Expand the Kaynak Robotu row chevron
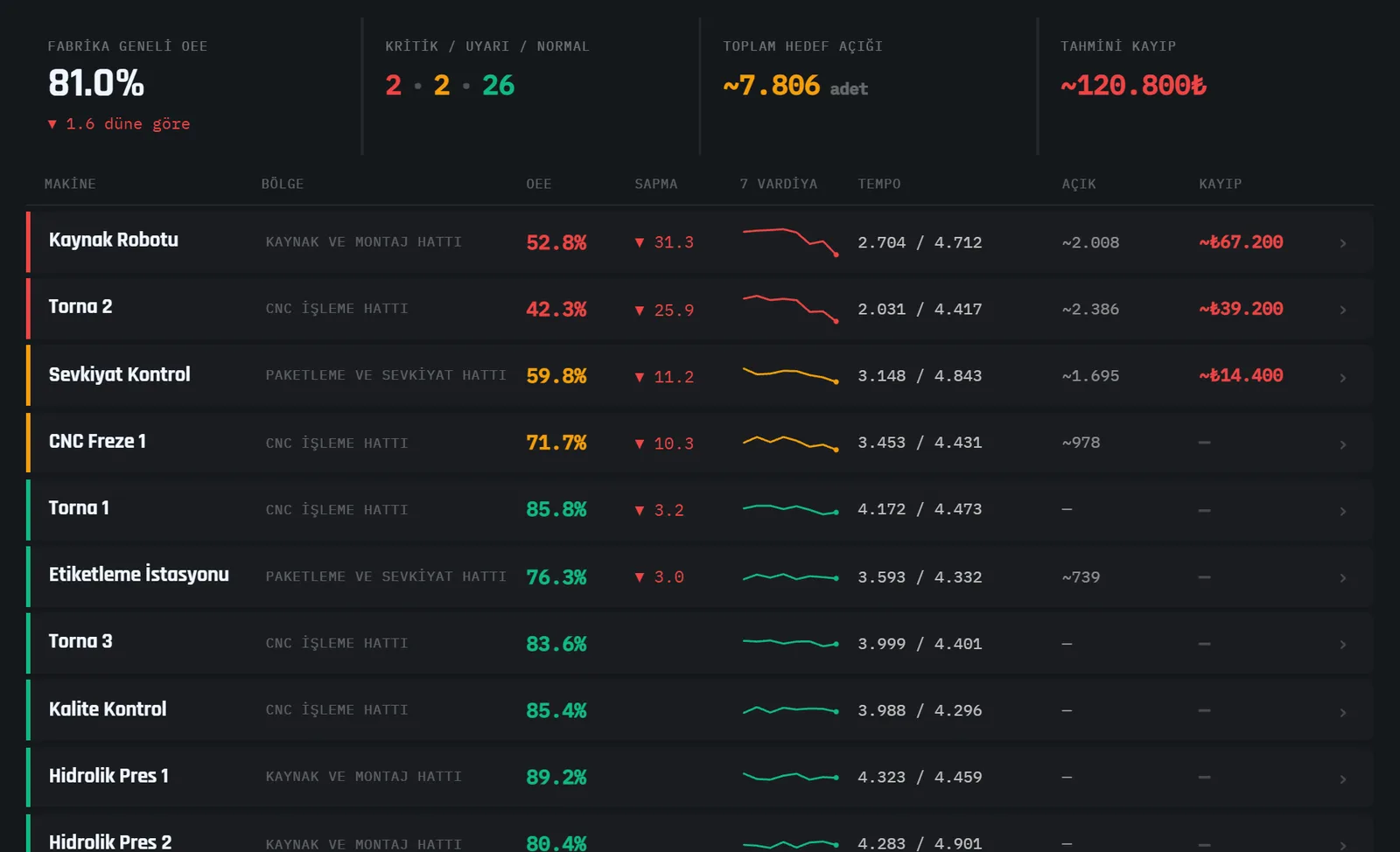This screenshot has height=852, width=1400. 1342,243
